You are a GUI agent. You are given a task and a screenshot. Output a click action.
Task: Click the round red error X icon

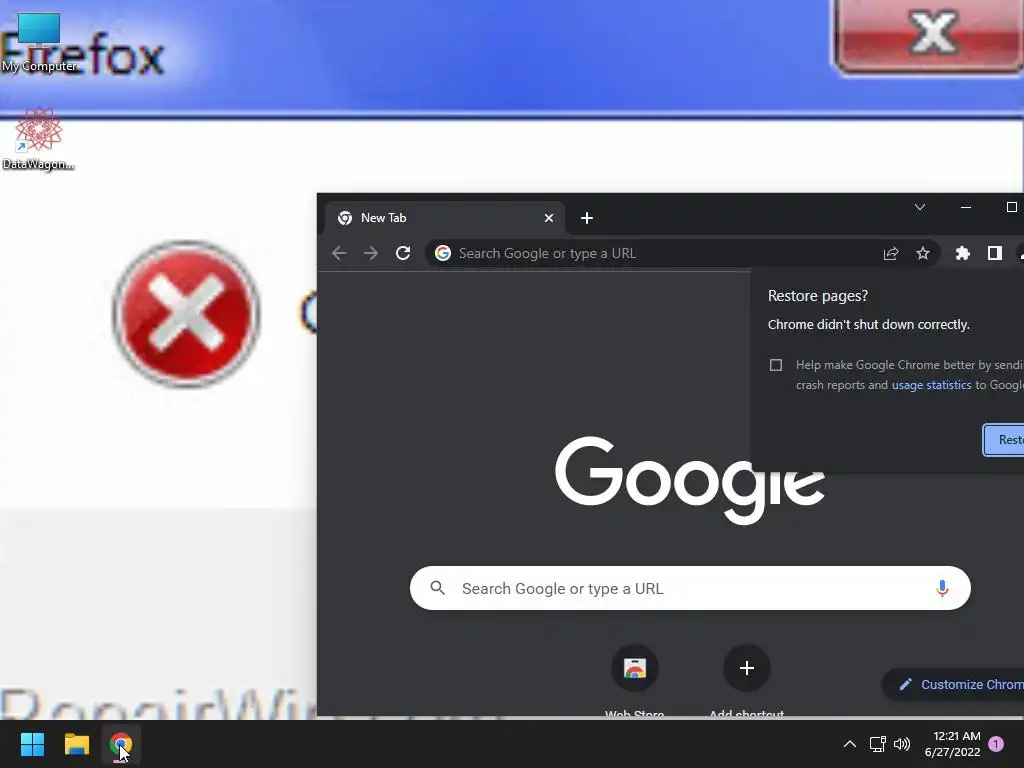[x=186, y=314]
